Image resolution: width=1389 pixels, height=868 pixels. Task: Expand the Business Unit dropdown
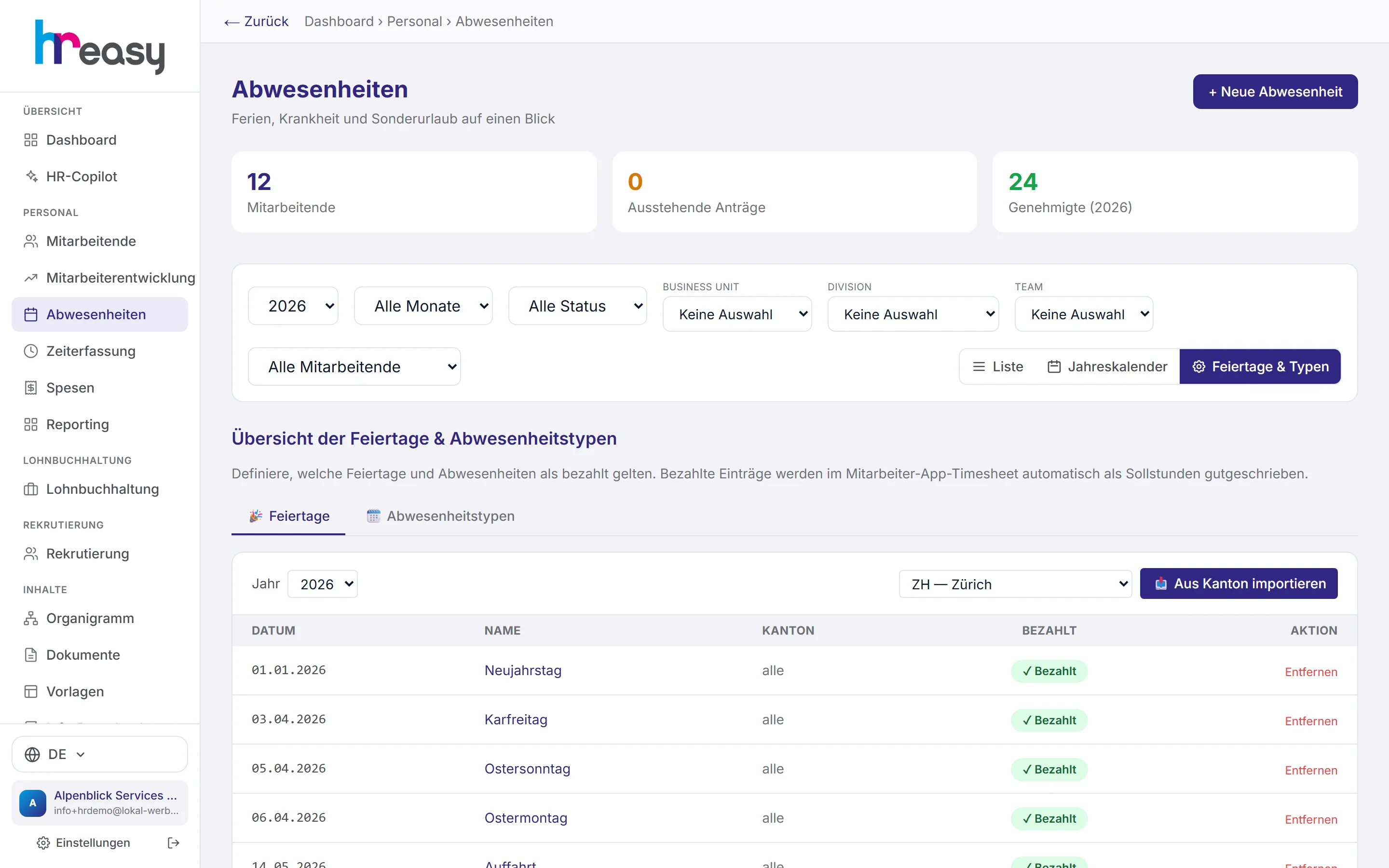pos(737,314)
